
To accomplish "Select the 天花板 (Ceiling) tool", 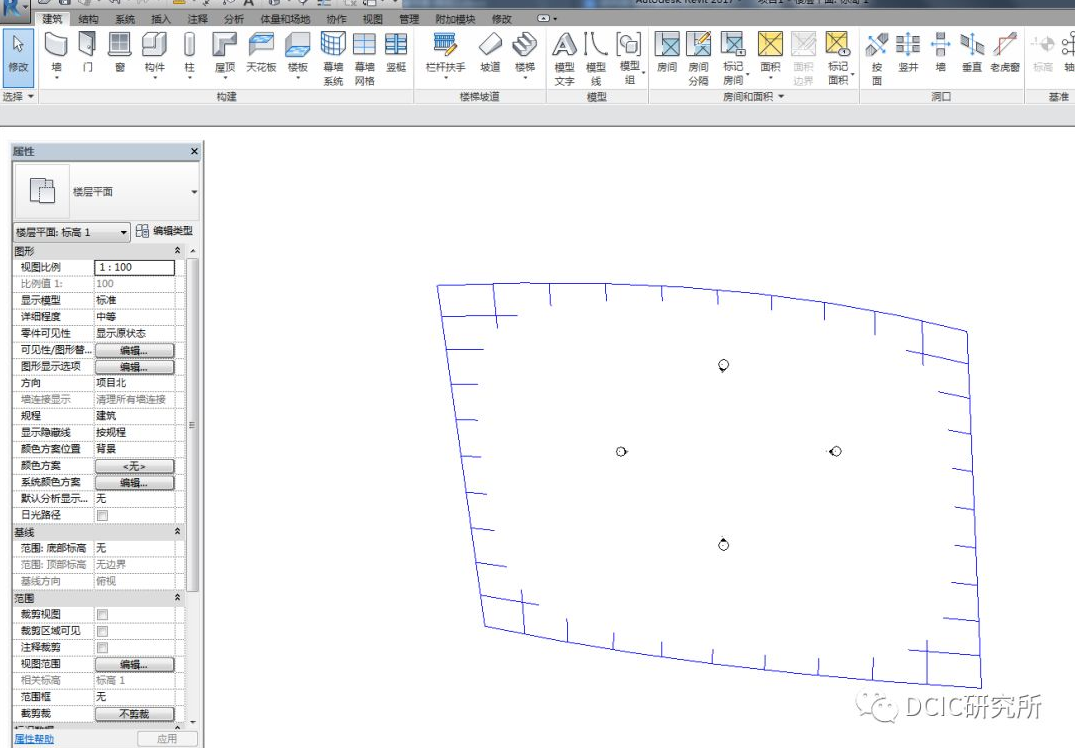I will (x=261, y=52).
